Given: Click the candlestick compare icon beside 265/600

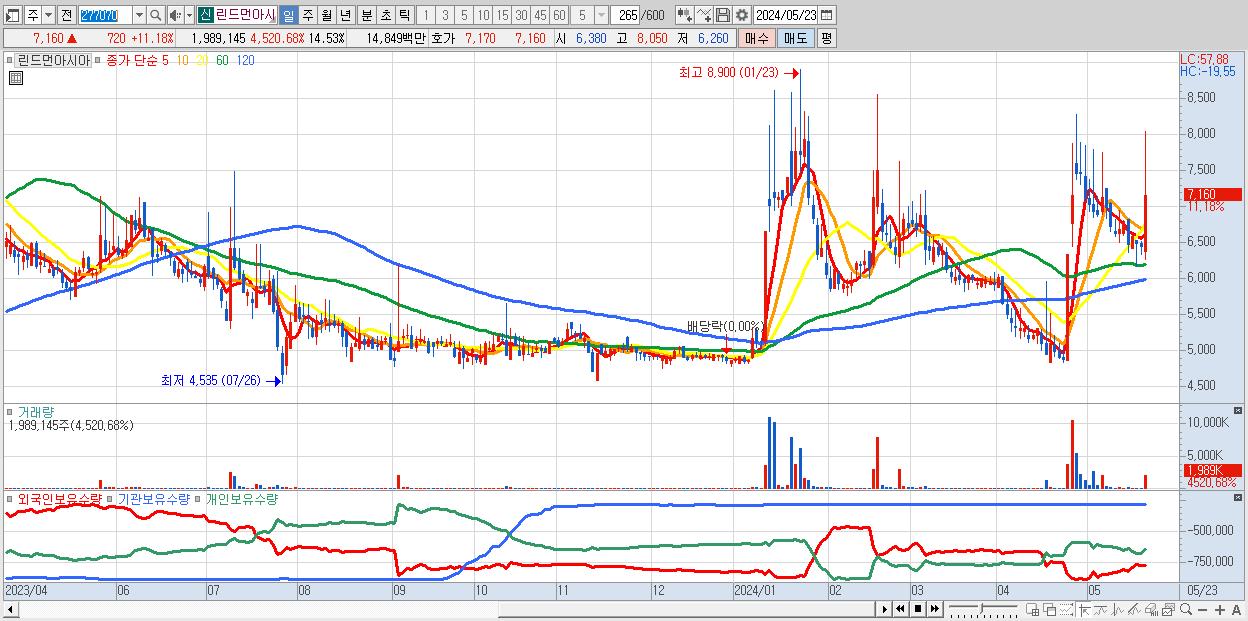Looking at the screenshot, I should (x=685, y=15).
